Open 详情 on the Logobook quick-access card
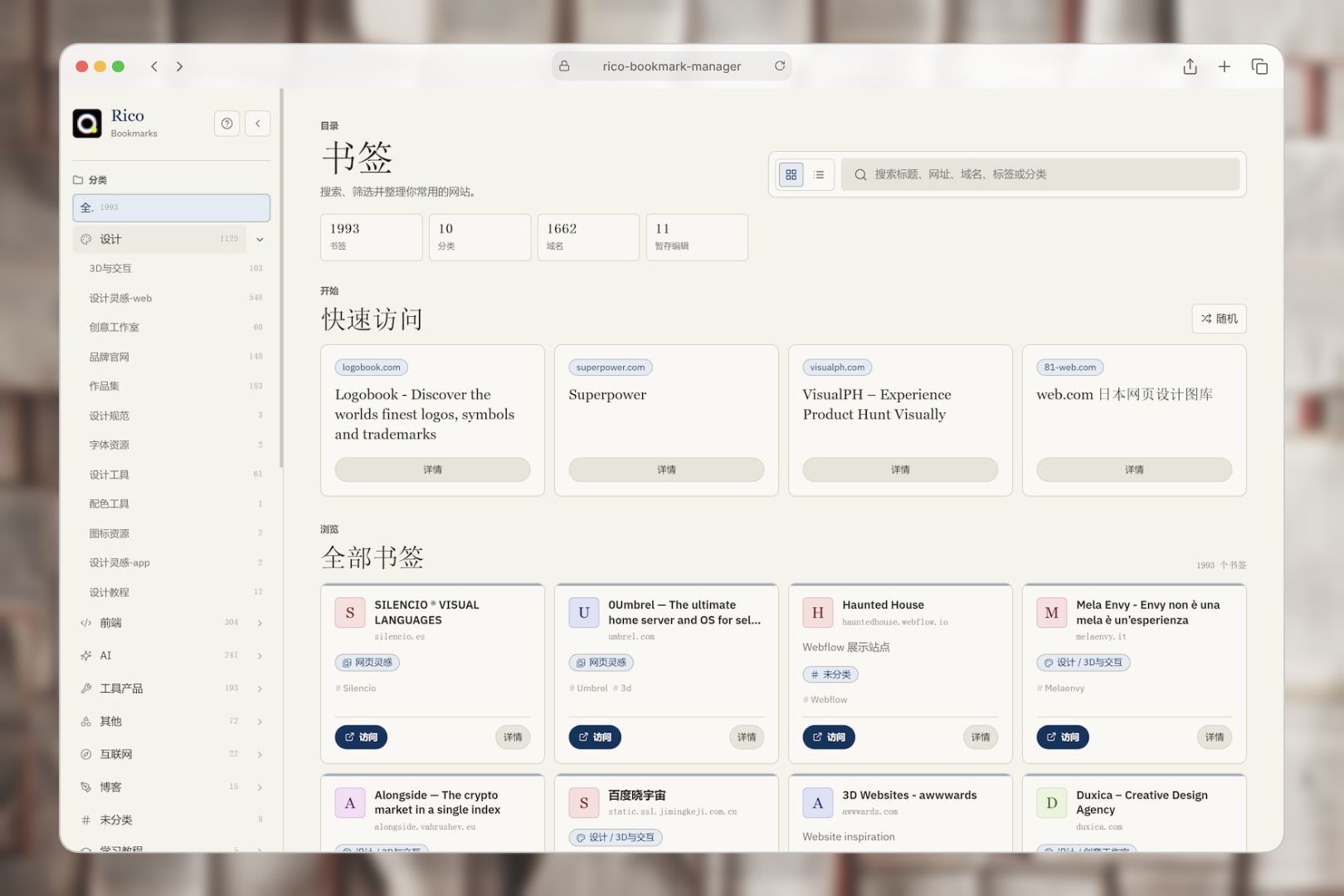1344x896 pixels. coord(432,470)
